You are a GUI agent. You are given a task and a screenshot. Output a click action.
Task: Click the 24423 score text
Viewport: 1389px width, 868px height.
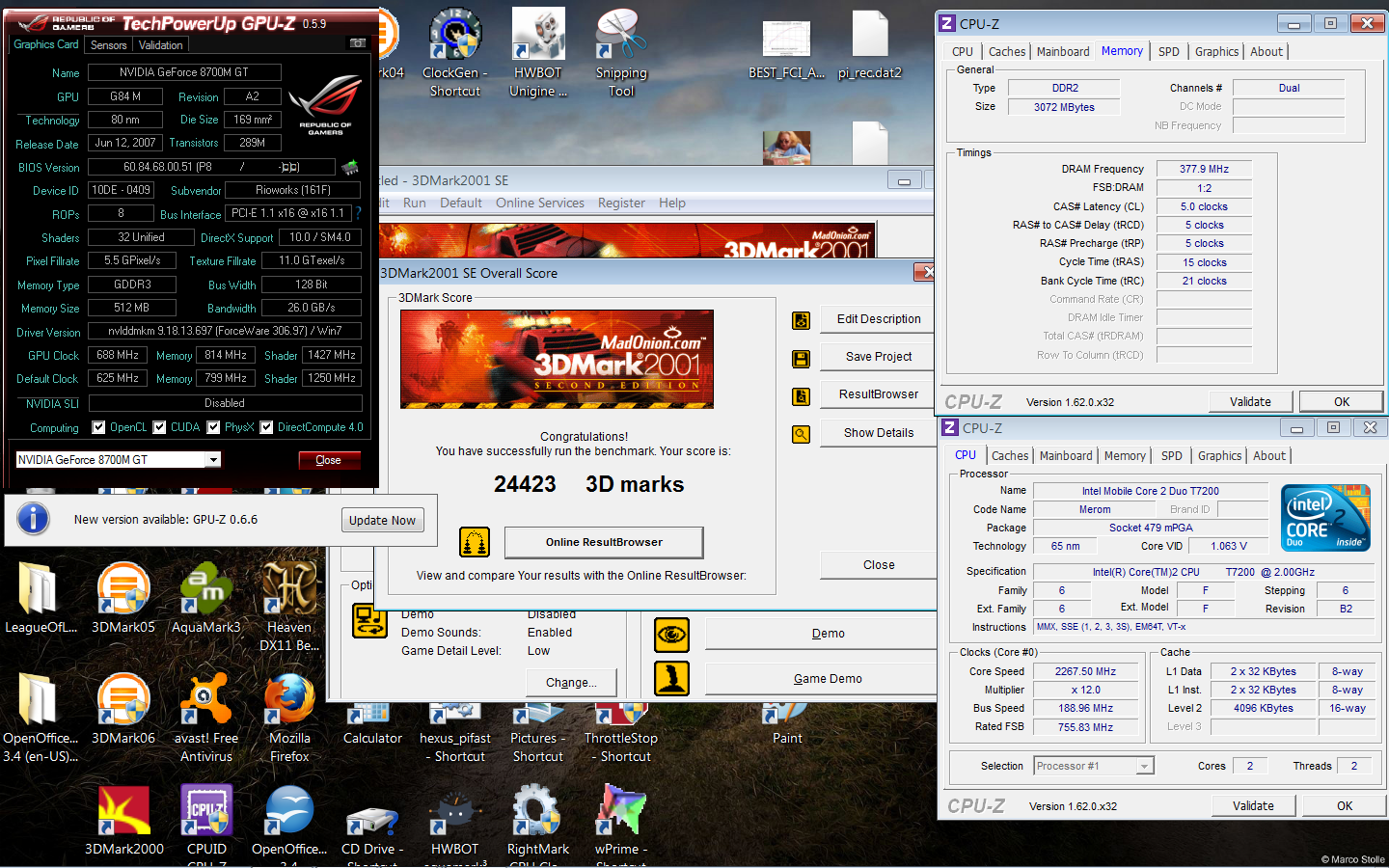[525, 484]
